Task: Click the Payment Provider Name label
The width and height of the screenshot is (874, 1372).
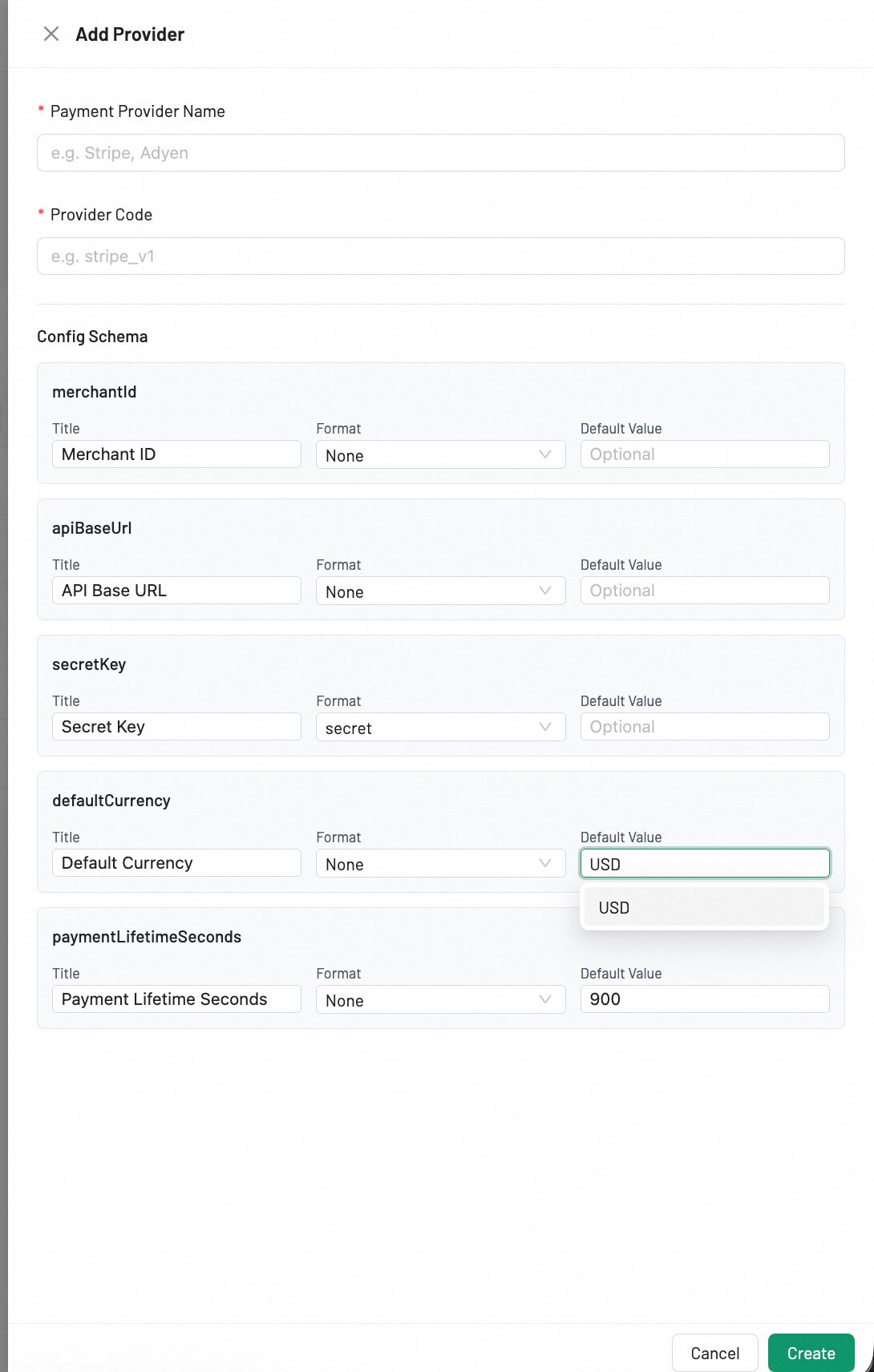Action: (138, 111)
